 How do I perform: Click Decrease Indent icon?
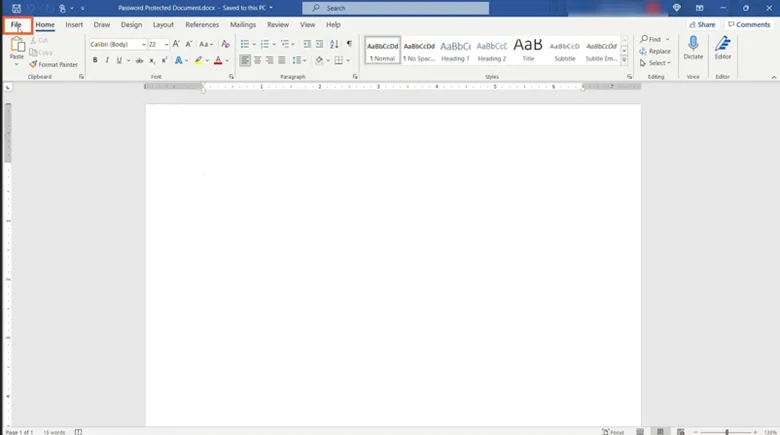[x=307, y=44]
